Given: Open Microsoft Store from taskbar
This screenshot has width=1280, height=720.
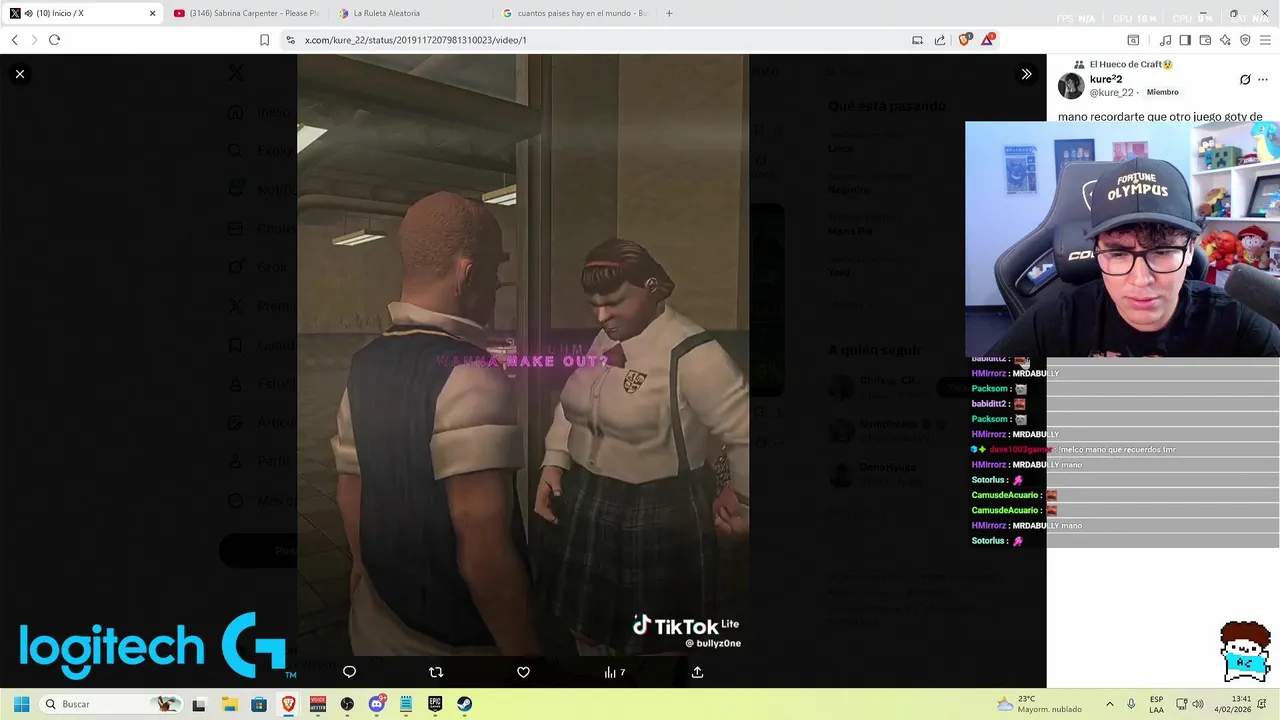Looking at the screenshot, I should pyautogui.click(x=259, y=704).
